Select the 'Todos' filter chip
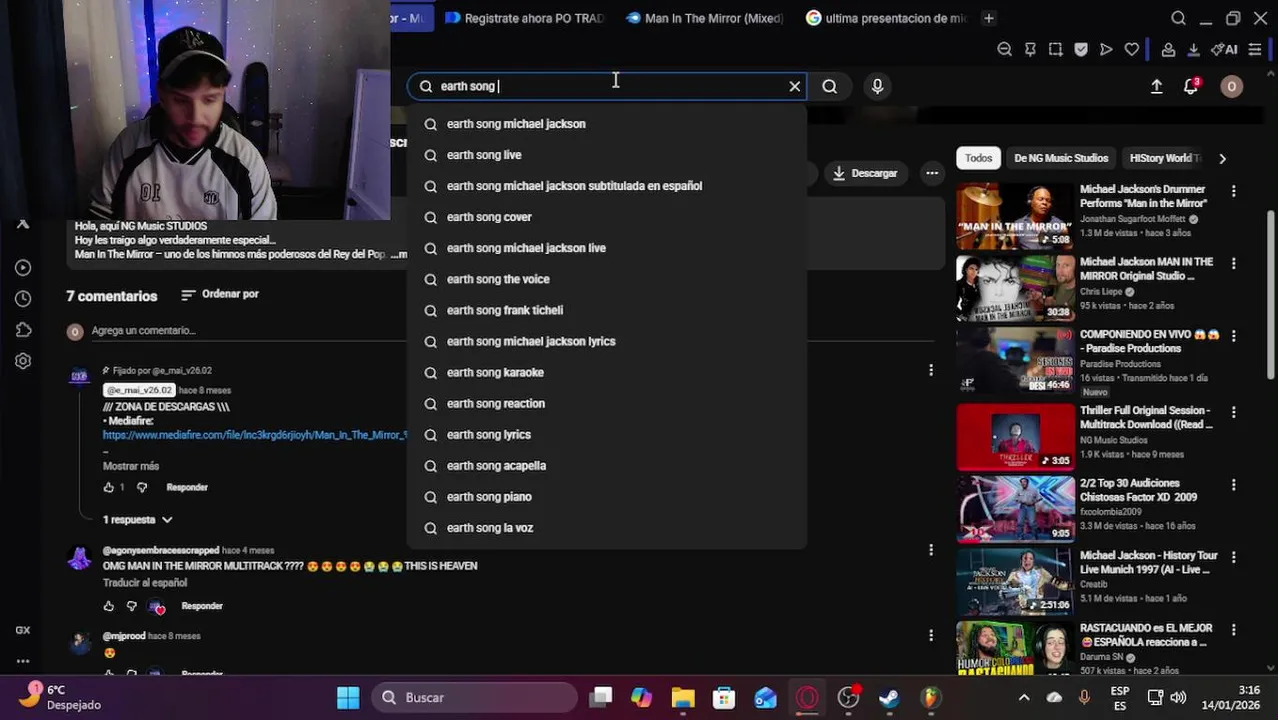 pos(978,158)
